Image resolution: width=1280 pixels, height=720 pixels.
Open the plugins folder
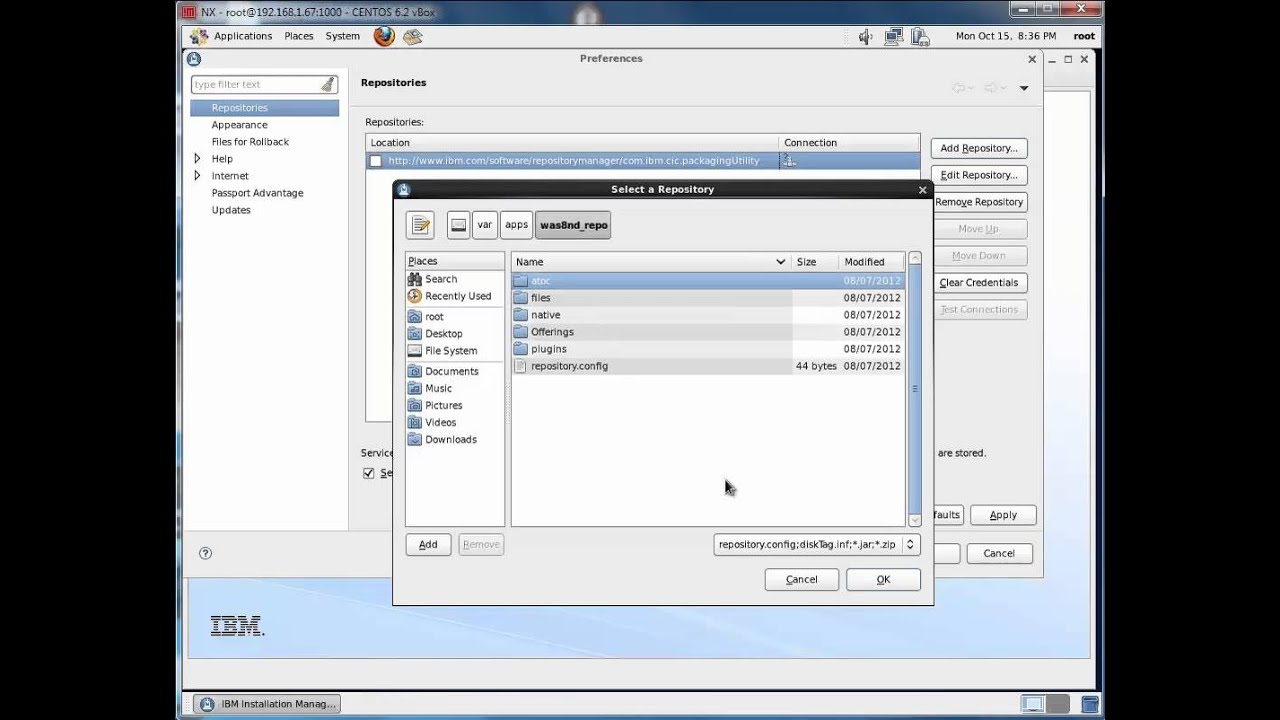pyautogui.click(x=707, y=349)
